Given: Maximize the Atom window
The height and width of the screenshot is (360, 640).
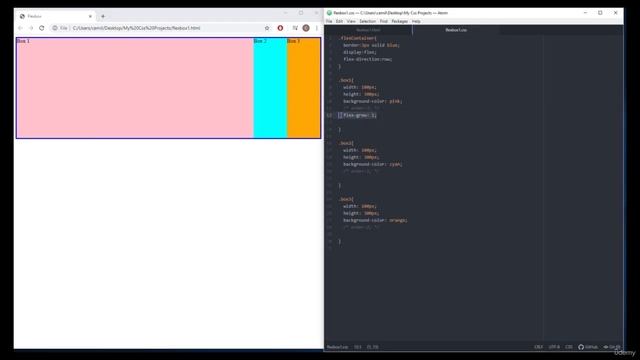Looking at the screenshot, I should pos(600,13).
